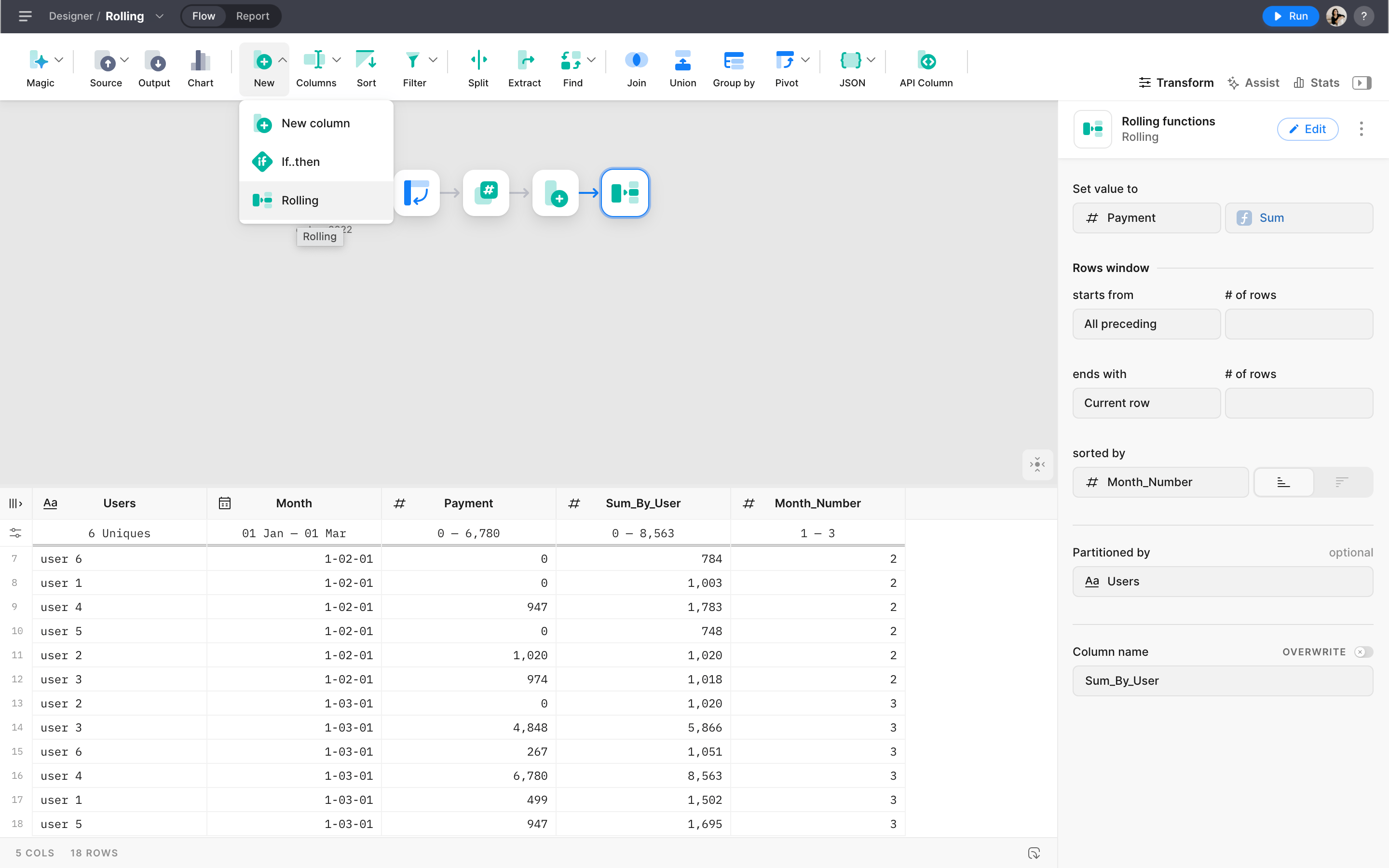Switch to the Report tab

point(252,16)
